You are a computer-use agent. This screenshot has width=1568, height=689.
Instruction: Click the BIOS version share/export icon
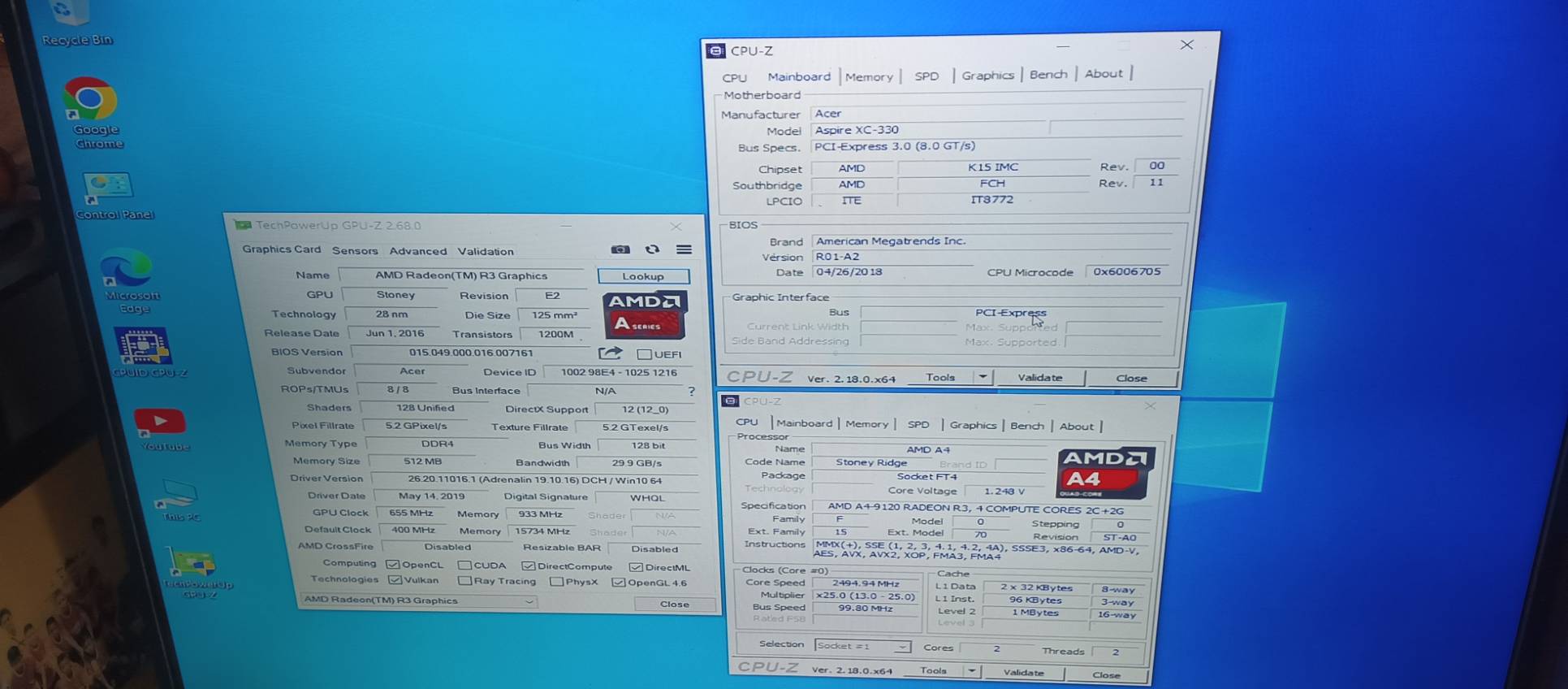[610, 353]
